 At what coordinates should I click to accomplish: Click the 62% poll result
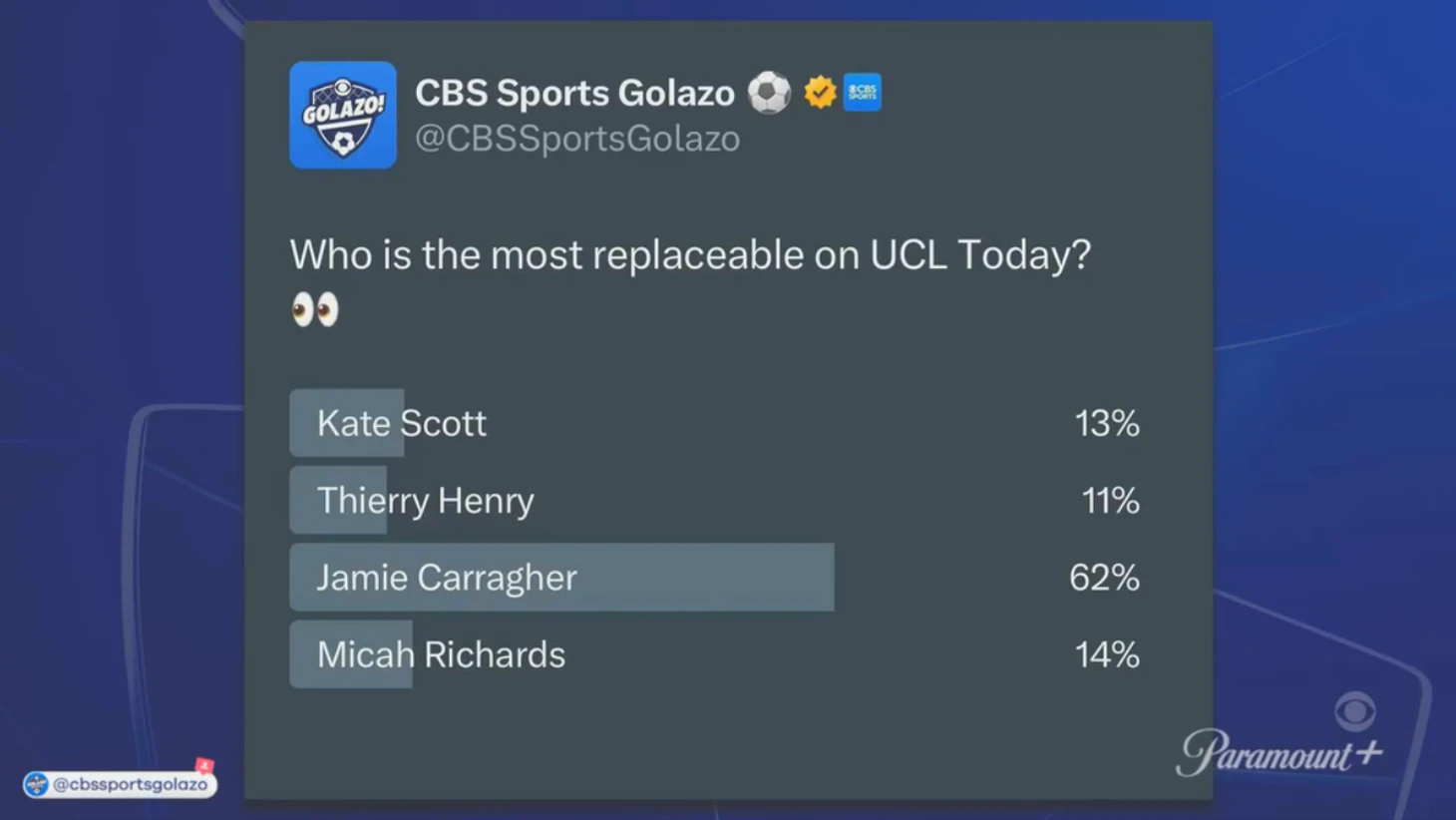(1104, 578)
